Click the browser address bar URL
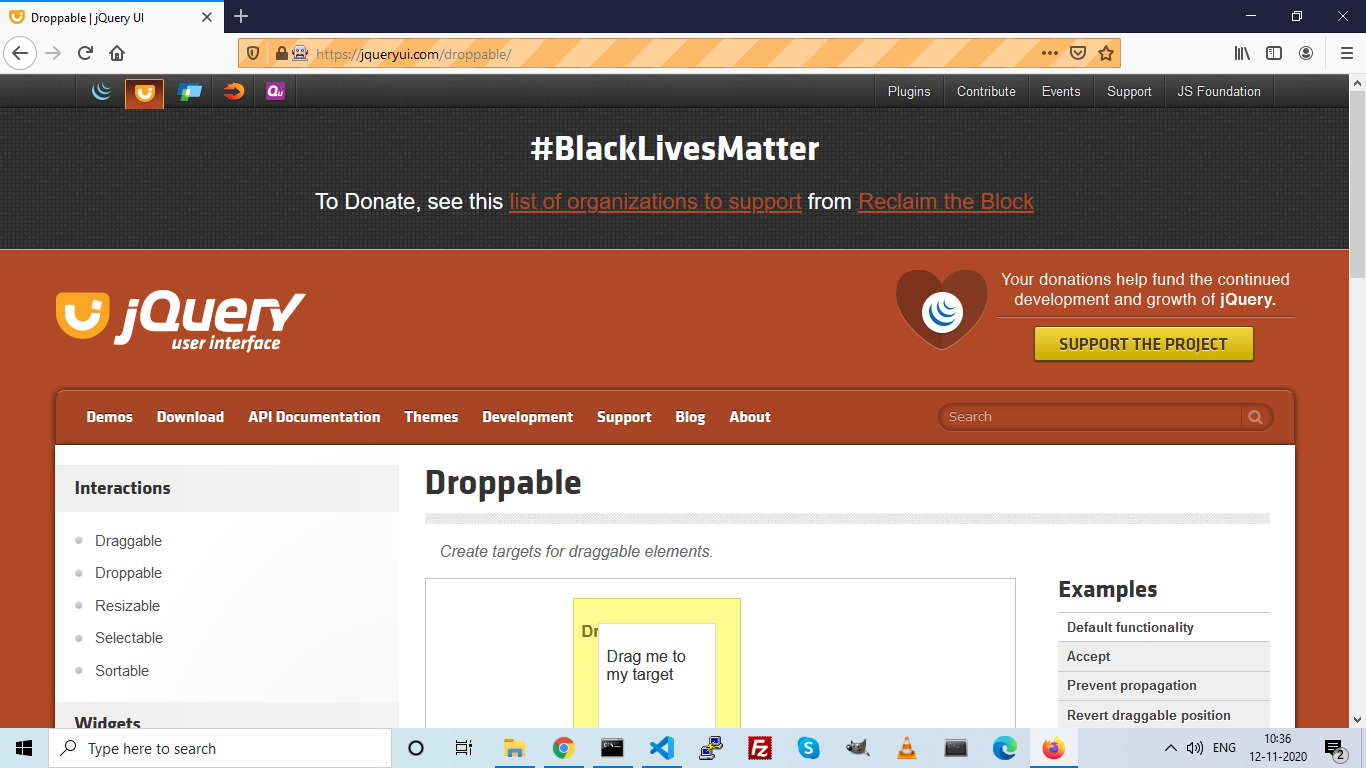Viewport: 1366px width, 768px height. [414, 54]
